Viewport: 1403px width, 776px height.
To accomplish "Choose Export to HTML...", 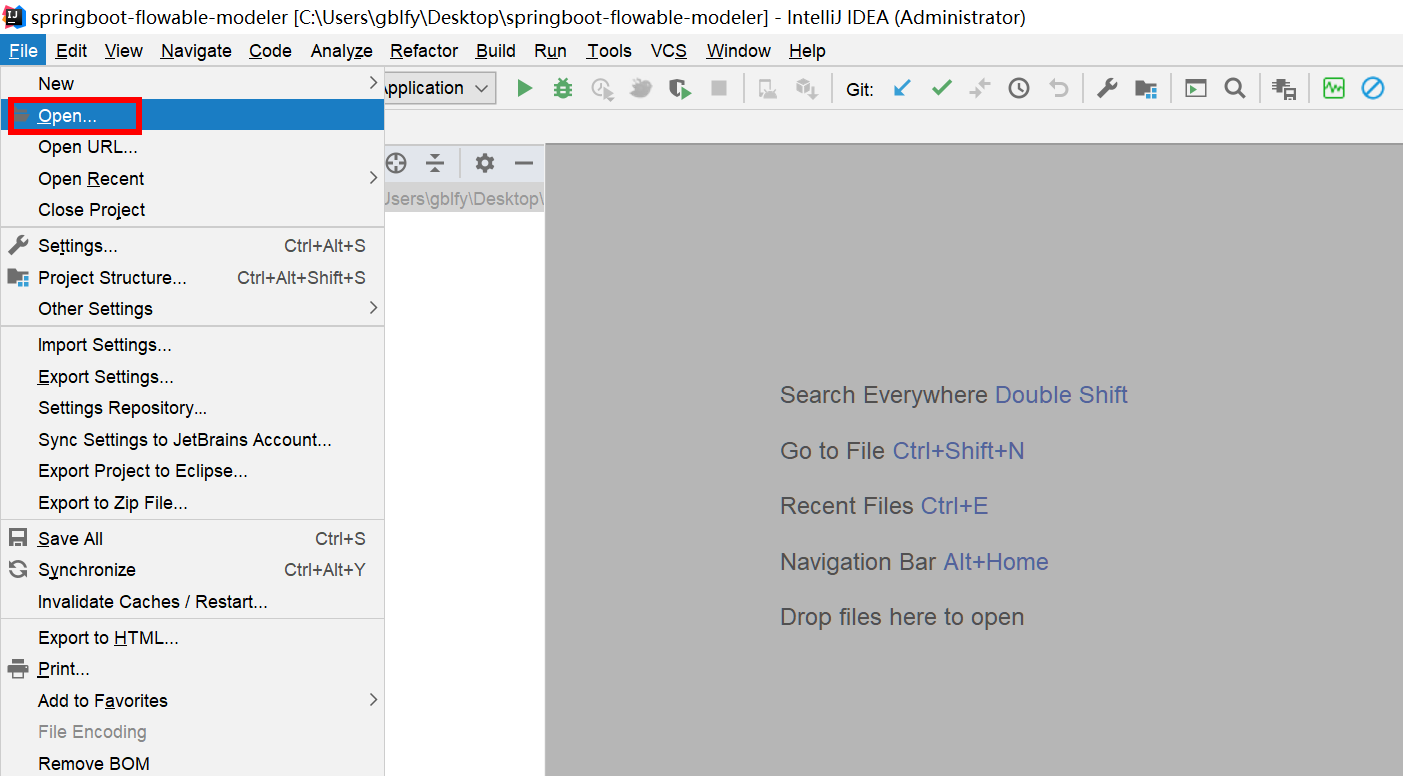I will coord(192,638).
